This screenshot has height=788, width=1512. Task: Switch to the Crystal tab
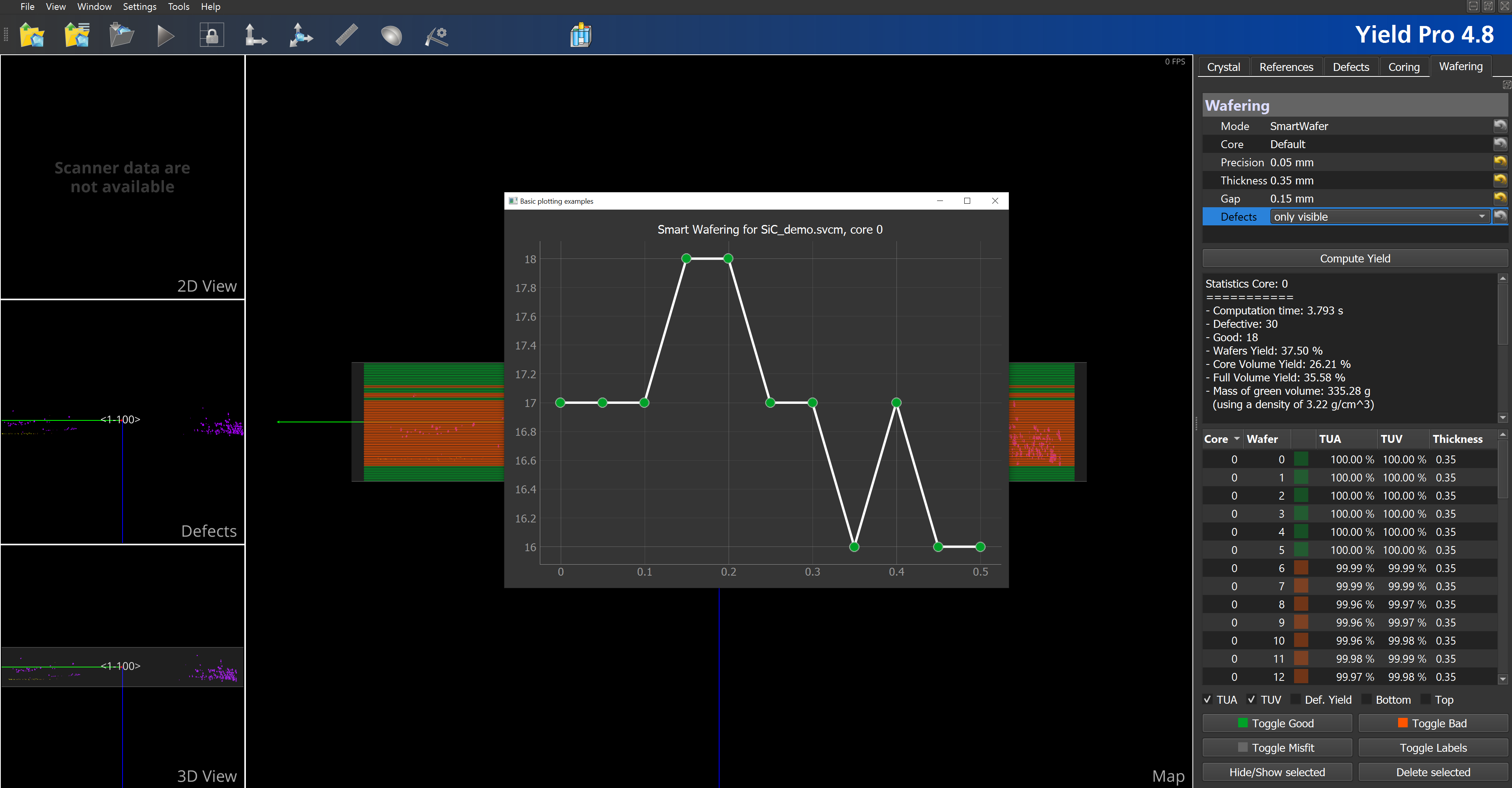coord(1224,67)
